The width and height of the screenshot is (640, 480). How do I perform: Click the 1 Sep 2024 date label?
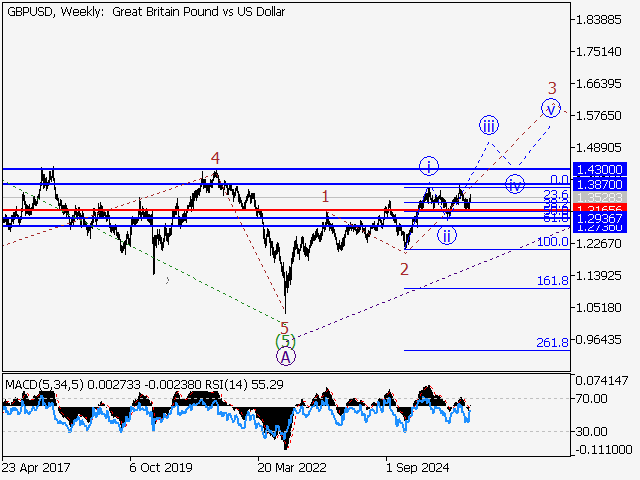pos(419,466)
